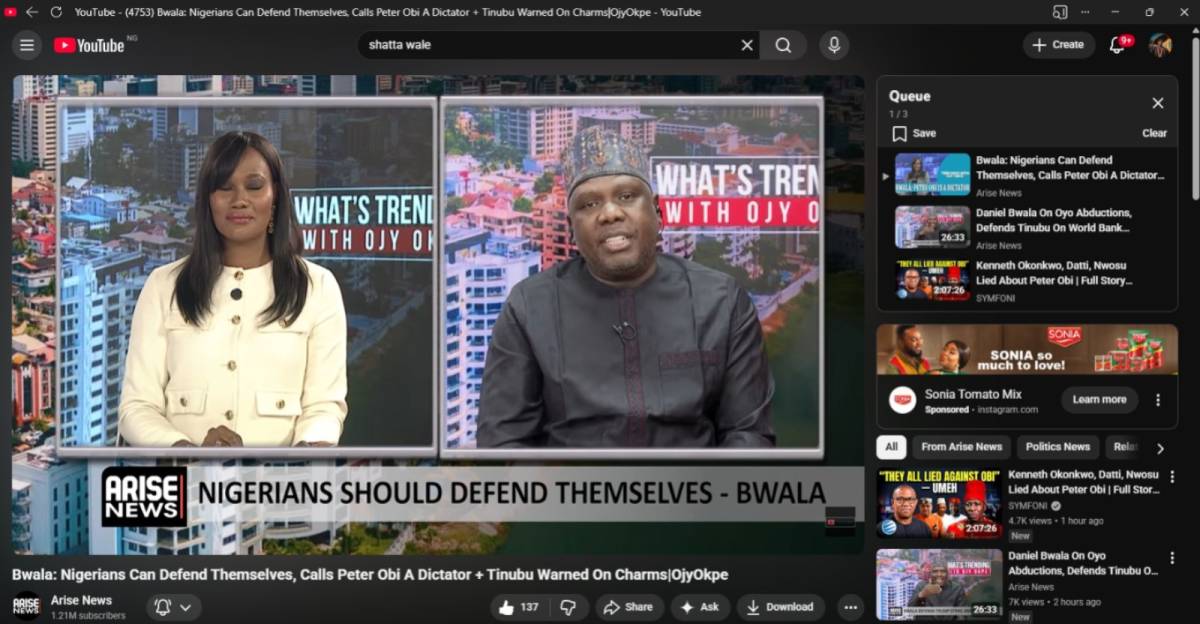Show more filter chips with right chevron
The image size is (1200, 624).
point(1160,448)
